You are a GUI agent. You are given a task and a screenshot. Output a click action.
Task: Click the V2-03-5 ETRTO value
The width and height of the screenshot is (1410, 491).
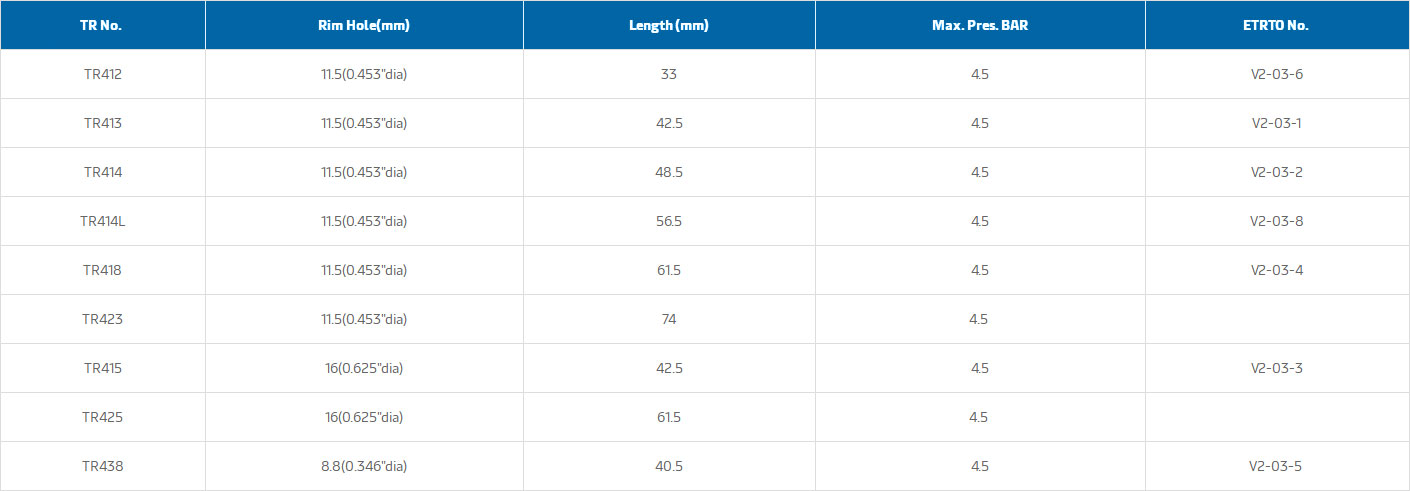pos(1277,466)
